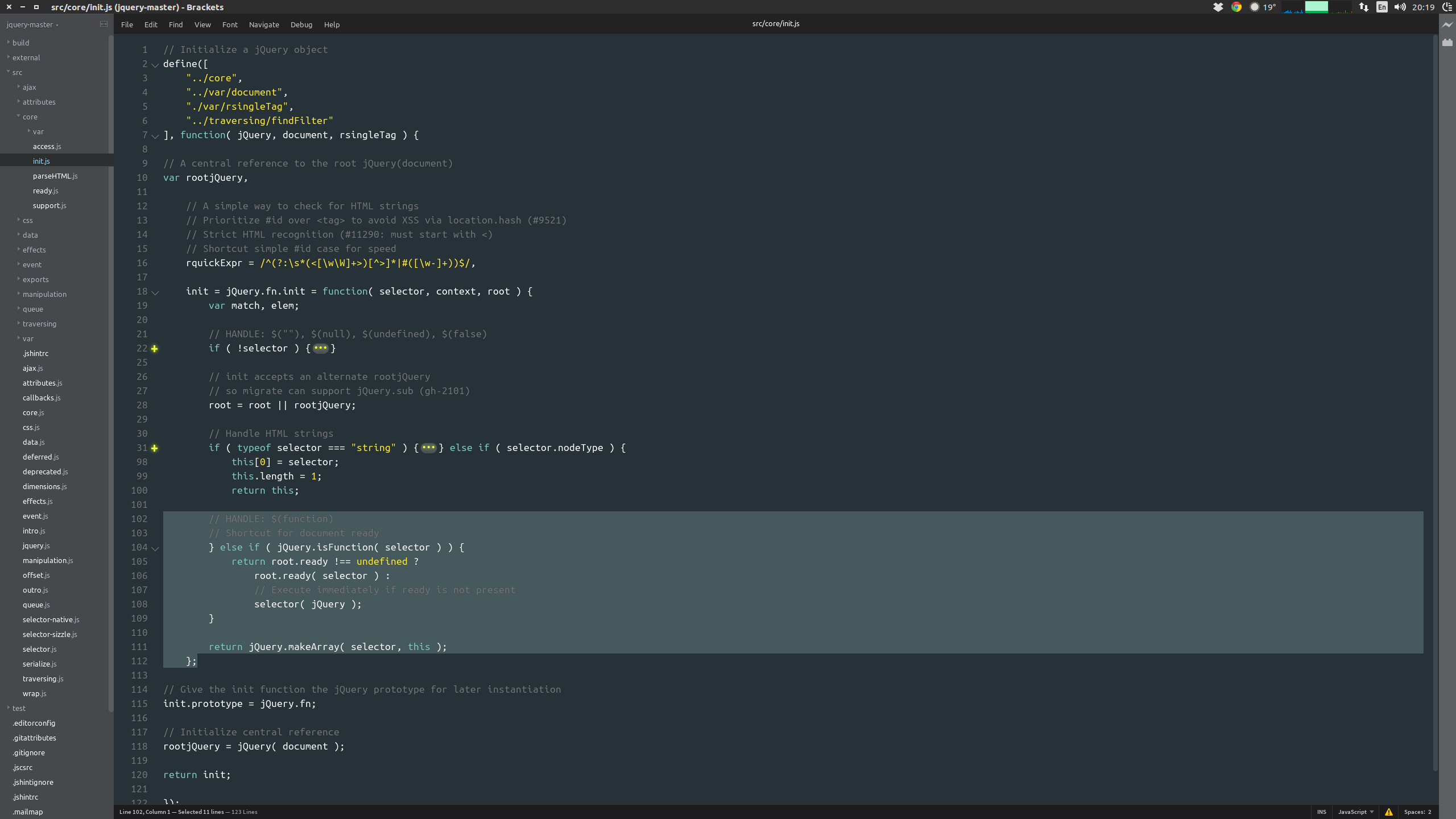Click the editor vertical scrollbar
Viewport: 1456px width, 819px height.
point(1435,398)
